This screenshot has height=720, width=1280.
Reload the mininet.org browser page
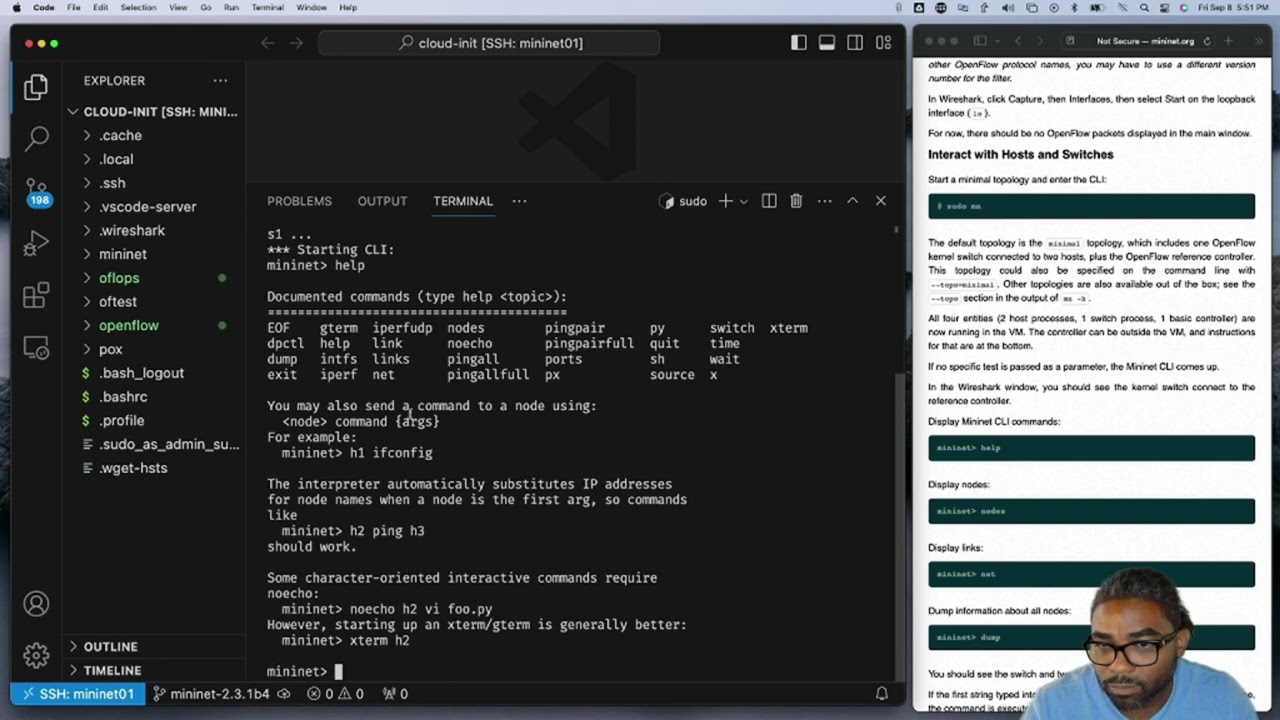tap(1207, 41)
